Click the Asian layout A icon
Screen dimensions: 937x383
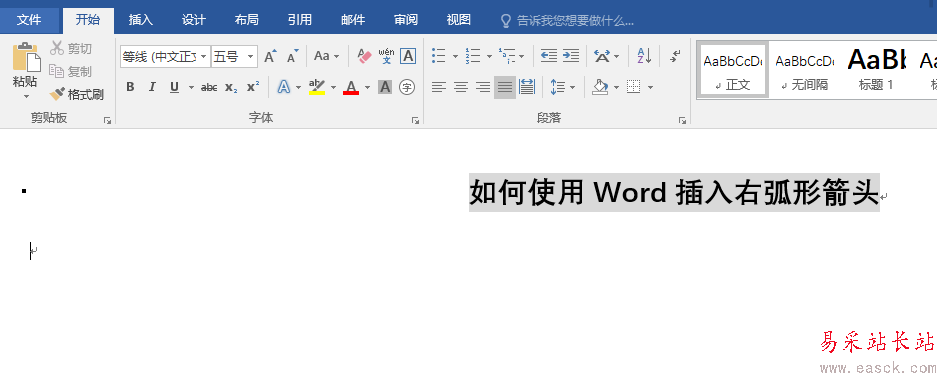point(602,57)
